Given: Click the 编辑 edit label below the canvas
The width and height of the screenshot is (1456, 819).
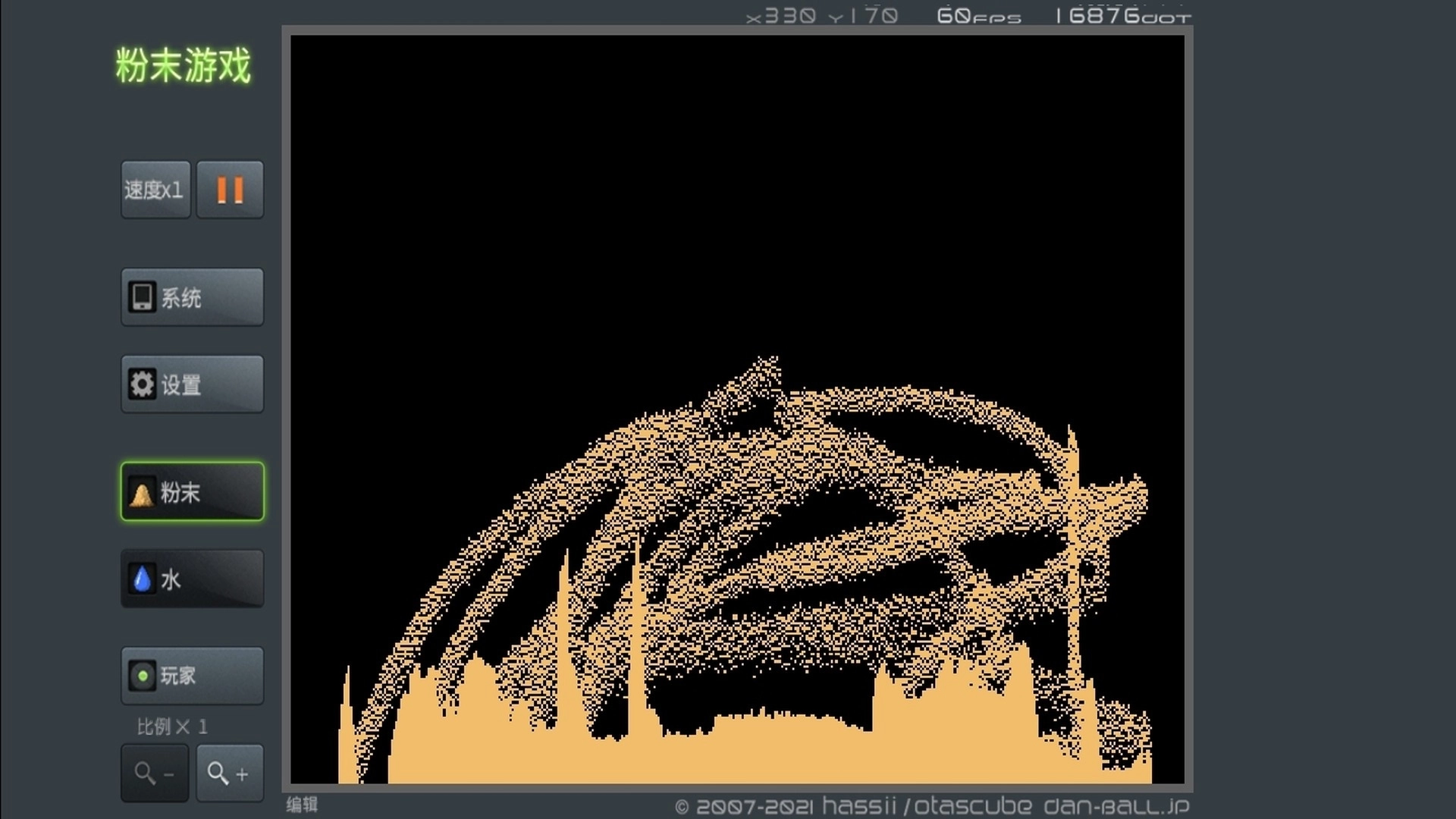Looking at the screenshot, I should coord(302,805).
